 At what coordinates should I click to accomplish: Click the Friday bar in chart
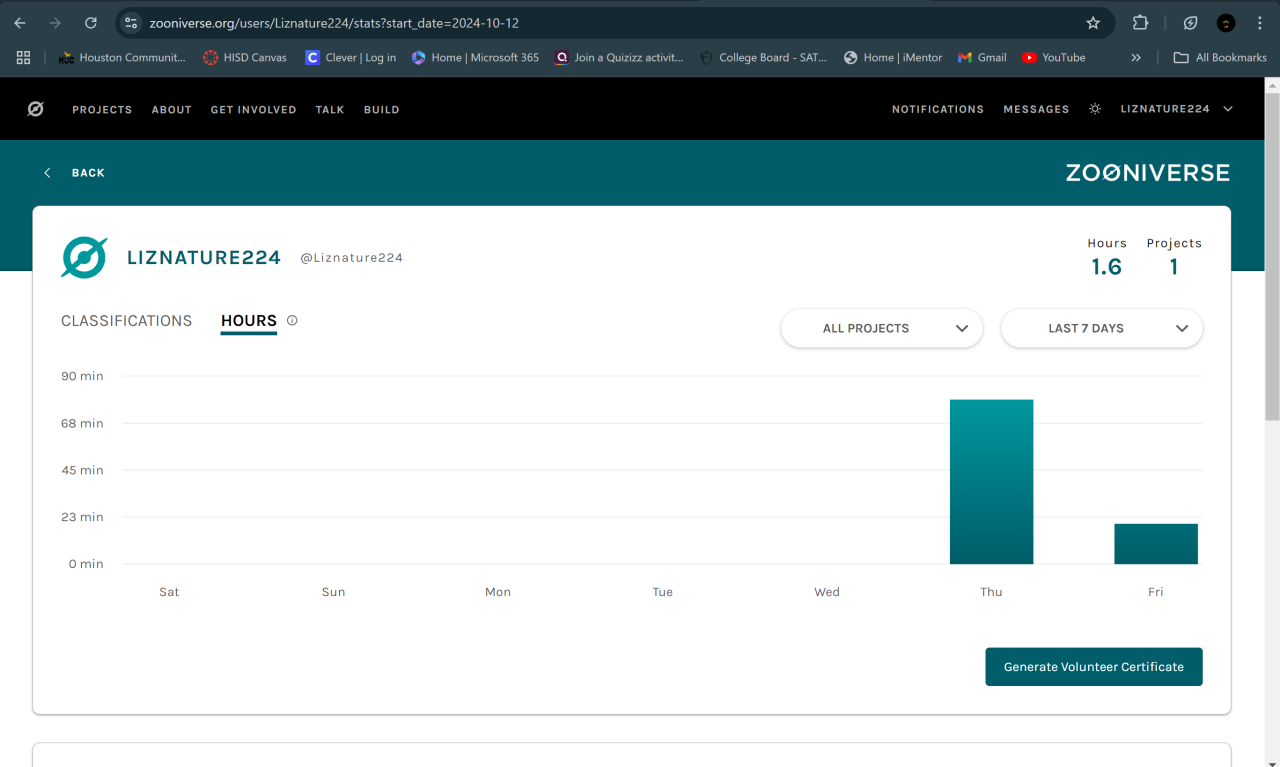click(1156, 544)
